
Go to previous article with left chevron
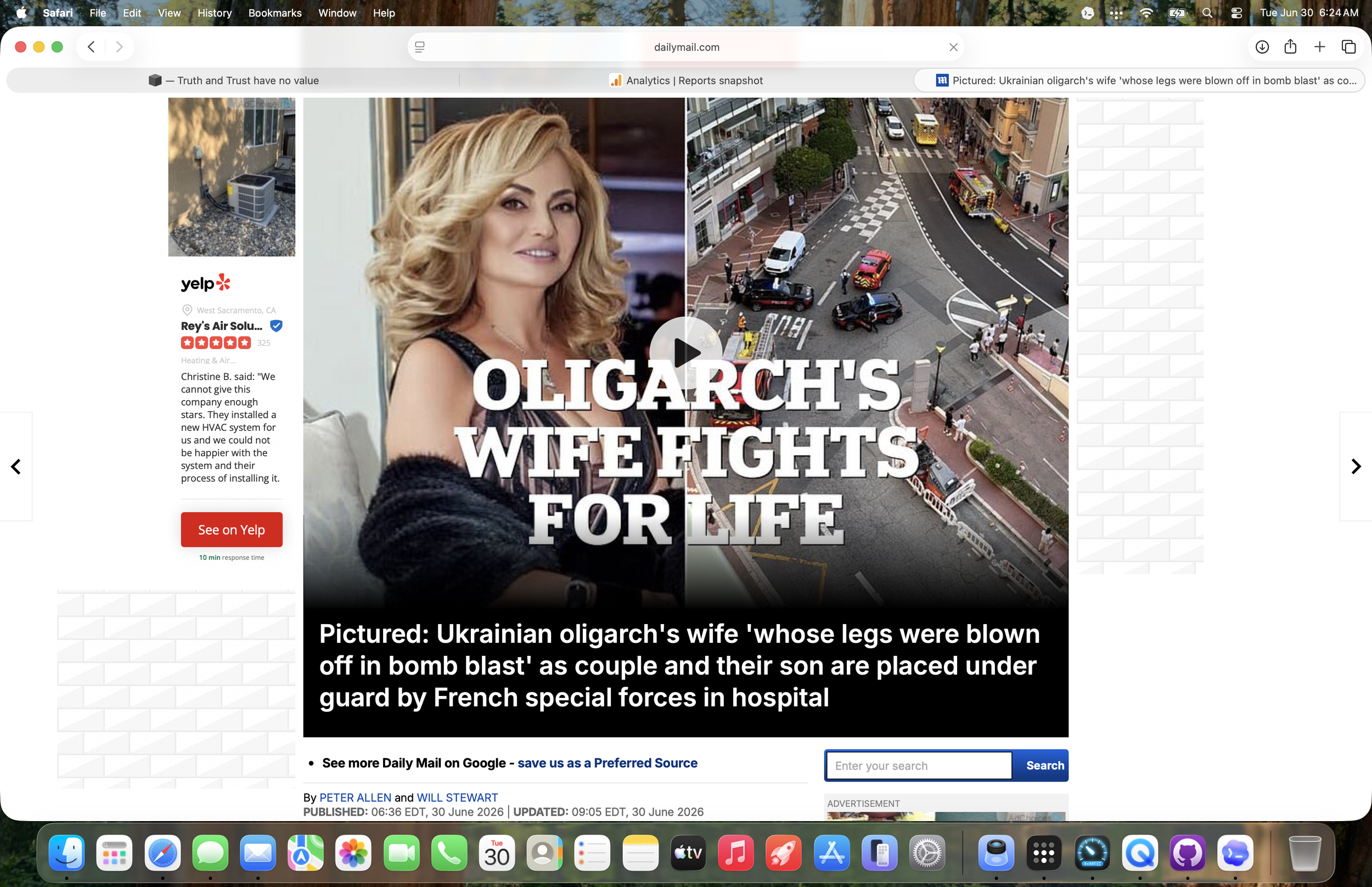click(x=16, y=466)
